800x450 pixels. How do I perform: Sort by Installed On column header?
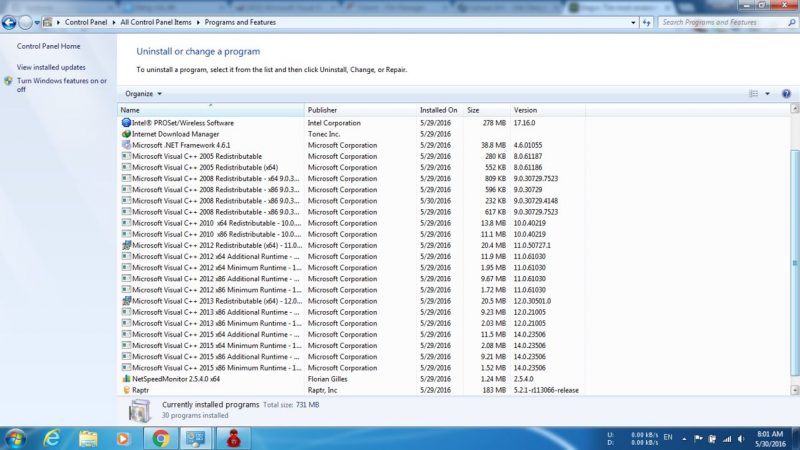pos(440,110)
